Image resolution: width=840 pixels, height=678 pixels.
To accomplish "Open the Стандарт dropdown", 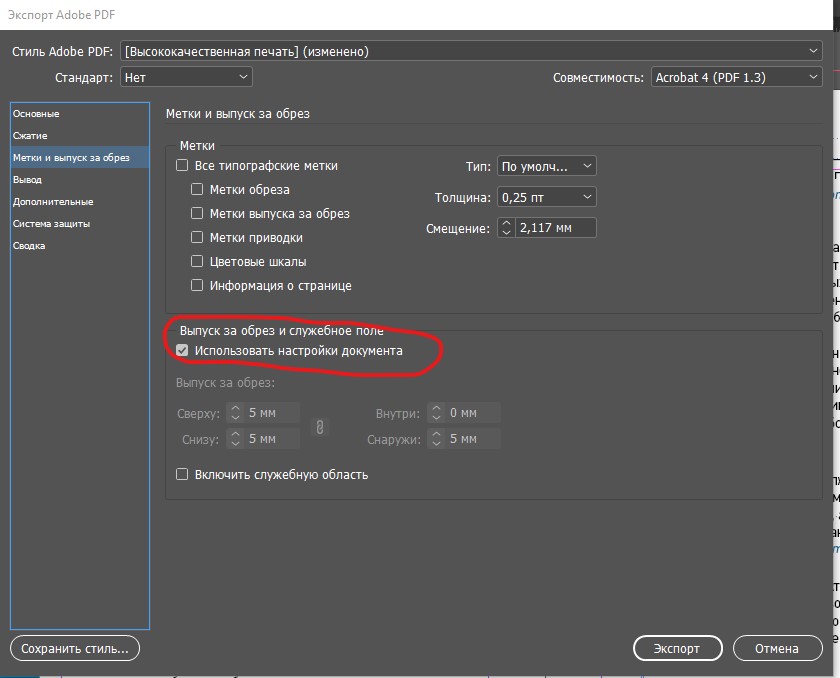I will point(186,77).
